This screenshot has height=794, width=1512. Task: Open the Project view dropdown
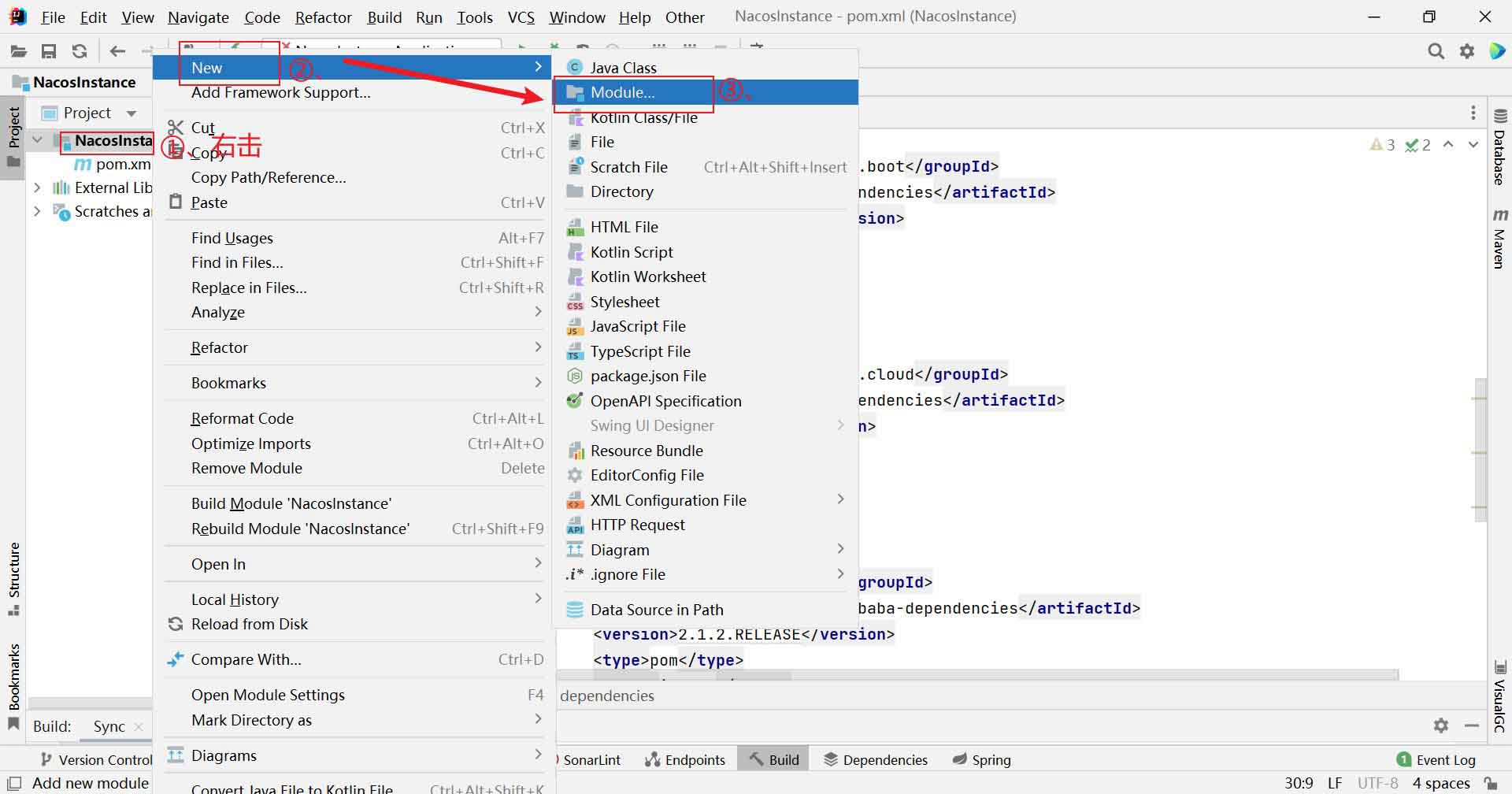point(132,113)
